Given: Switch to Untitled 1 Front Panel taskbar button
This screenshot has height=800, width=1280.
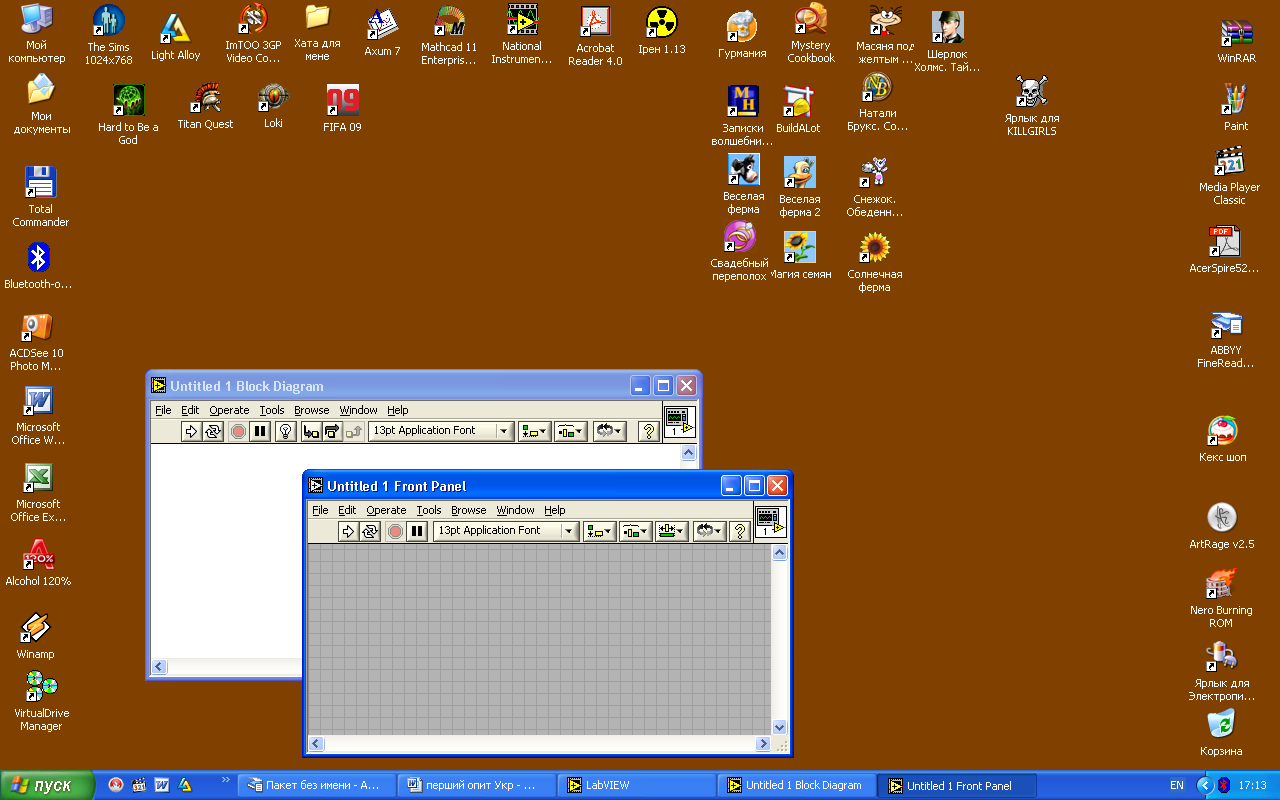Looking at the screenshot, I should click(x=958, y=786).
